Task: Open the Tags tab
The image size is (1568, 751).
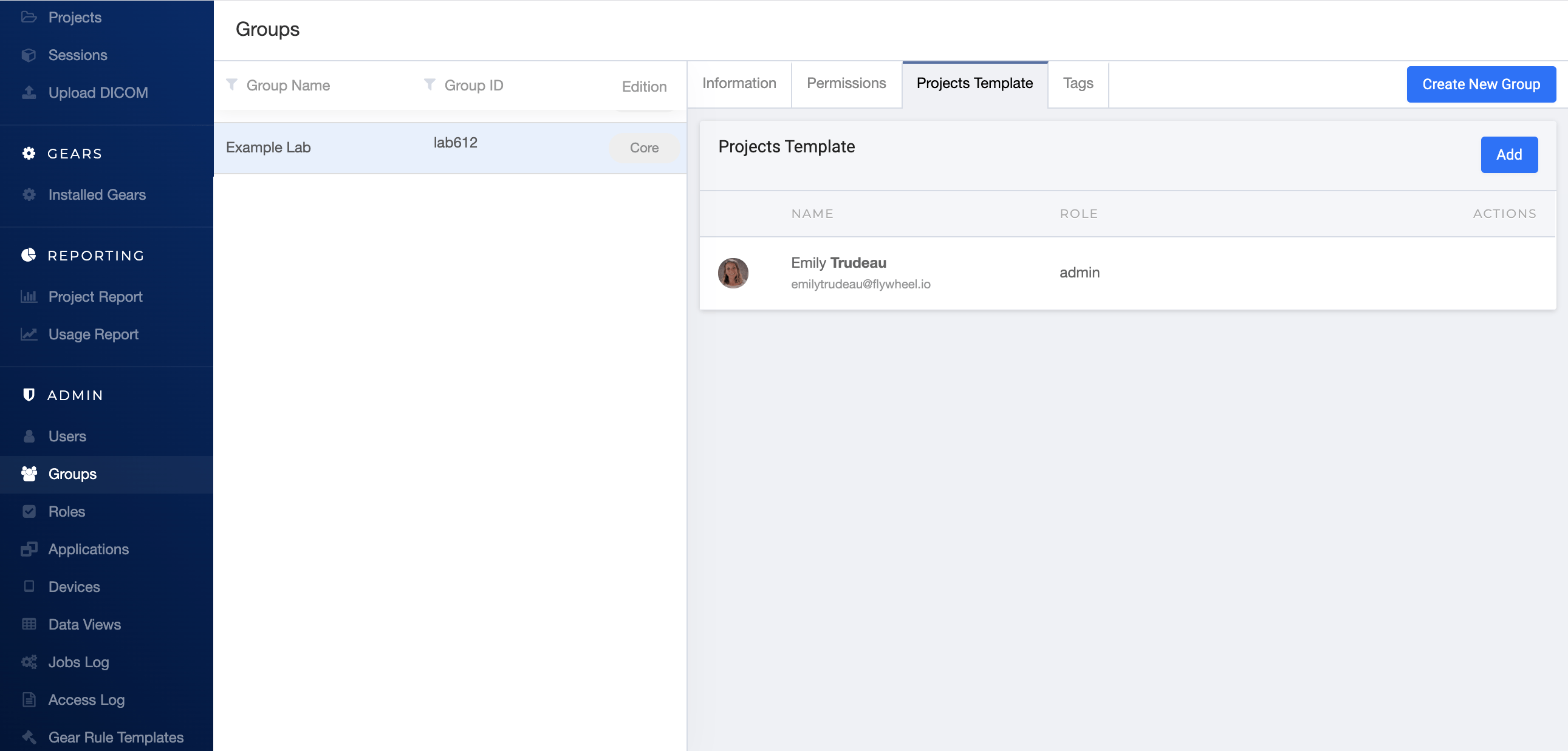Action: click(1077, 83)
